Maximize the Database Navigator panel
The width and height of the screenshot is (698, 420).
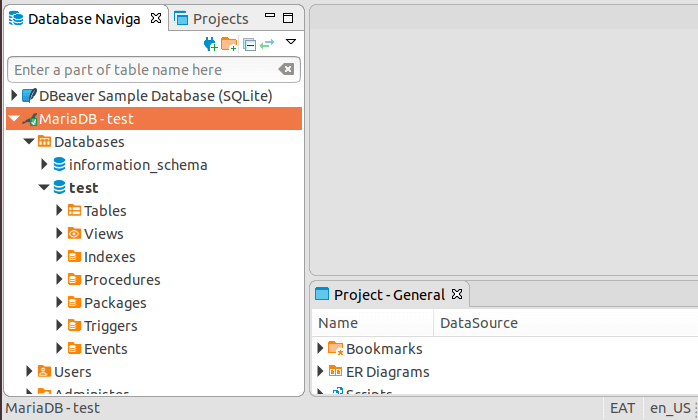click(x=288, y=18)
